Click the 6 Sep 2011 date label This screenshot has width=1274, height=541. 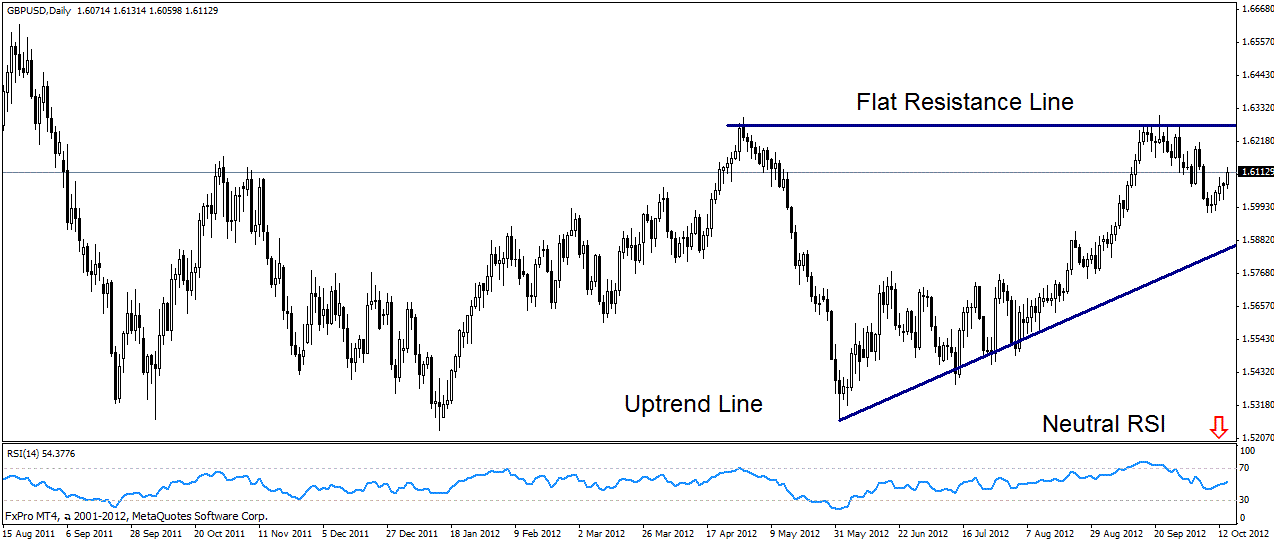pos(89,533)
